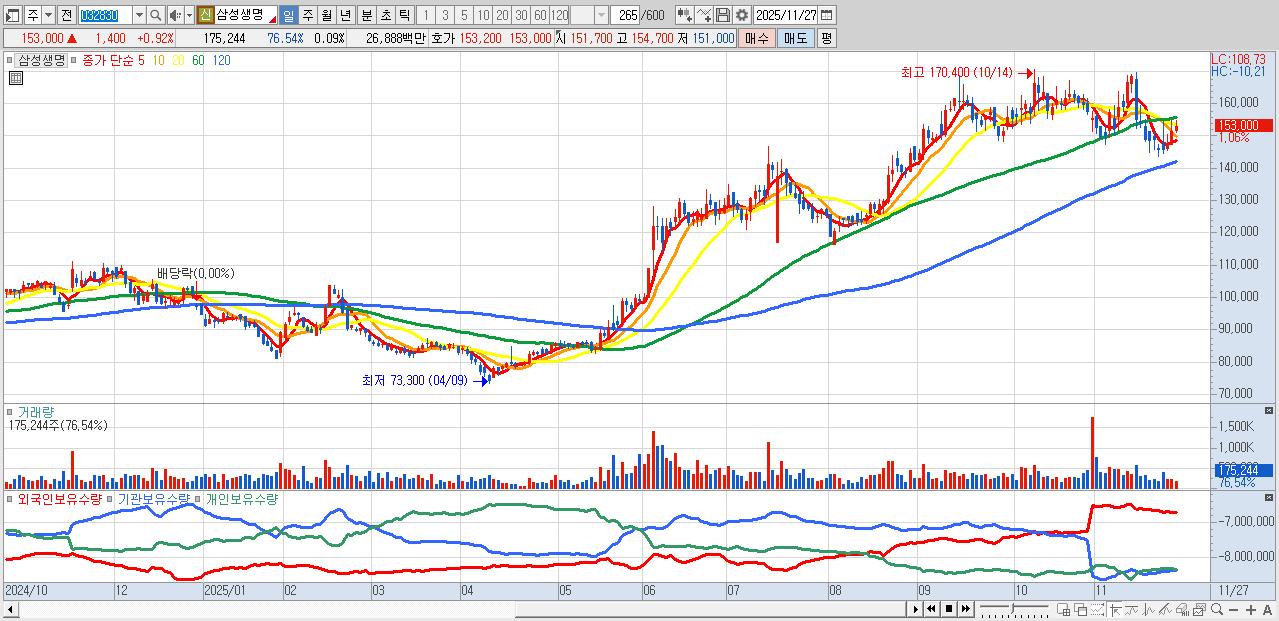Choose the 1 interval button

(x=425, y=15)
